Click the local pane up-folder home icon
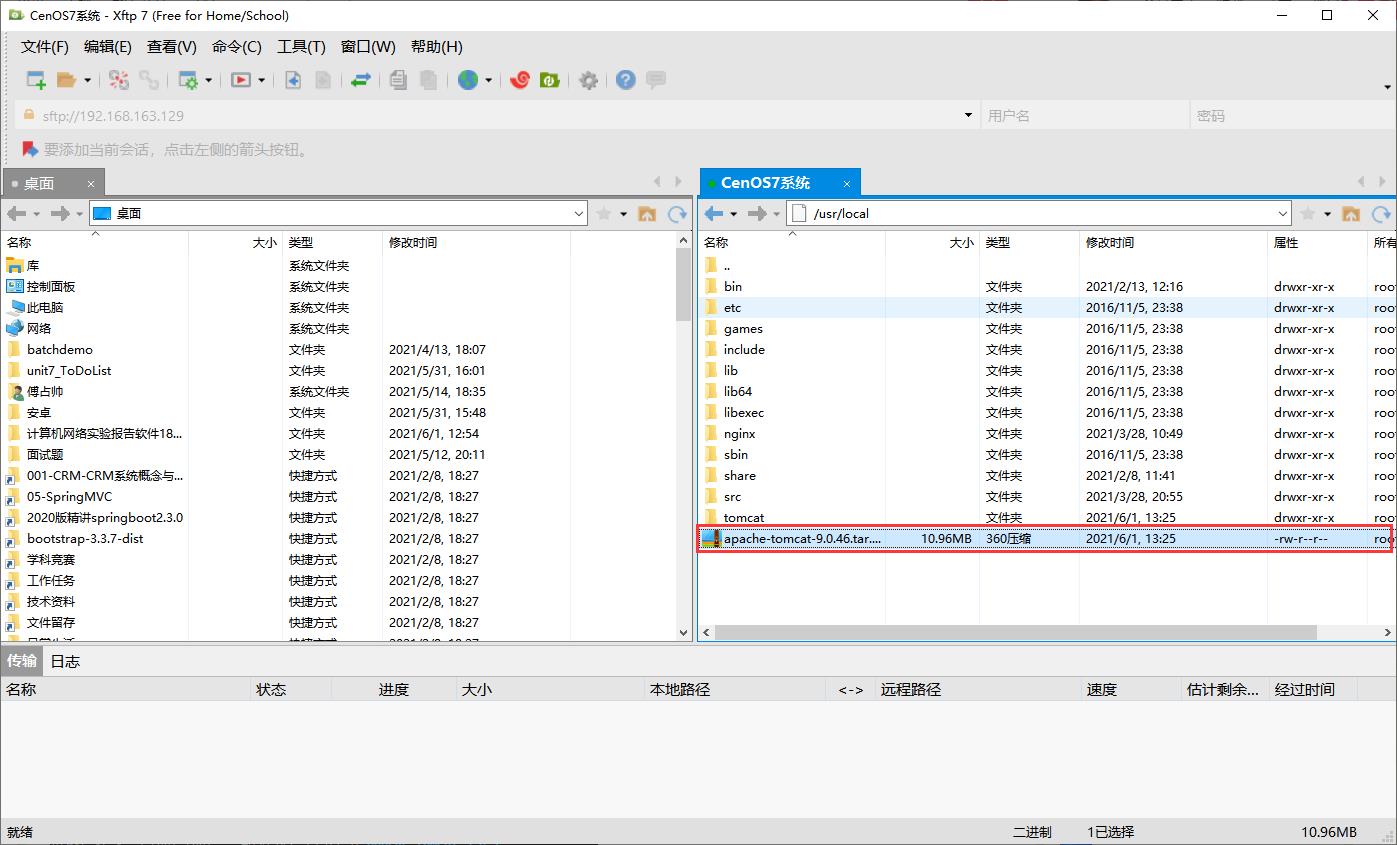 tap(647, 214)
